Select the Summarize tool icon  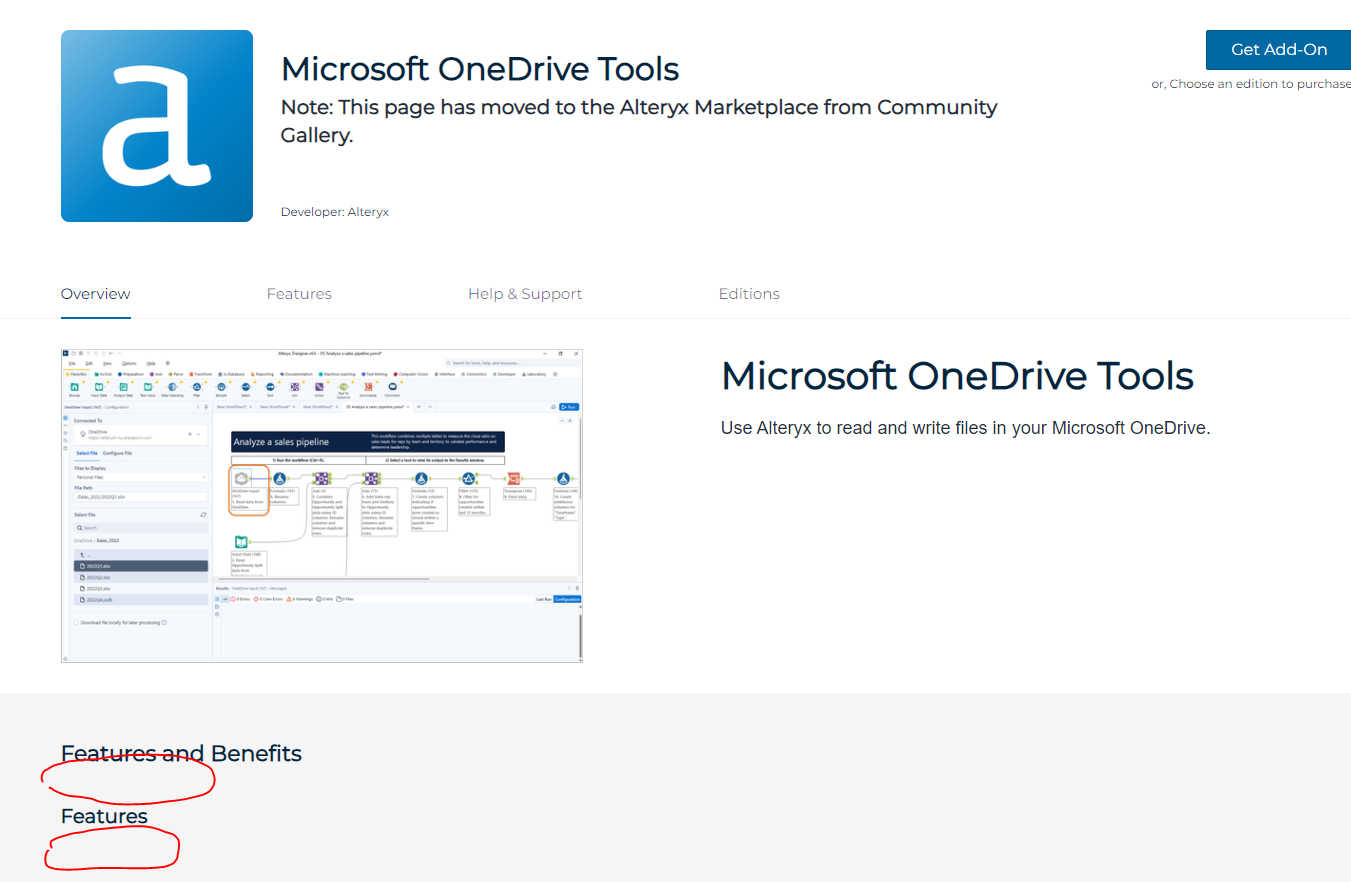point(367,388)
